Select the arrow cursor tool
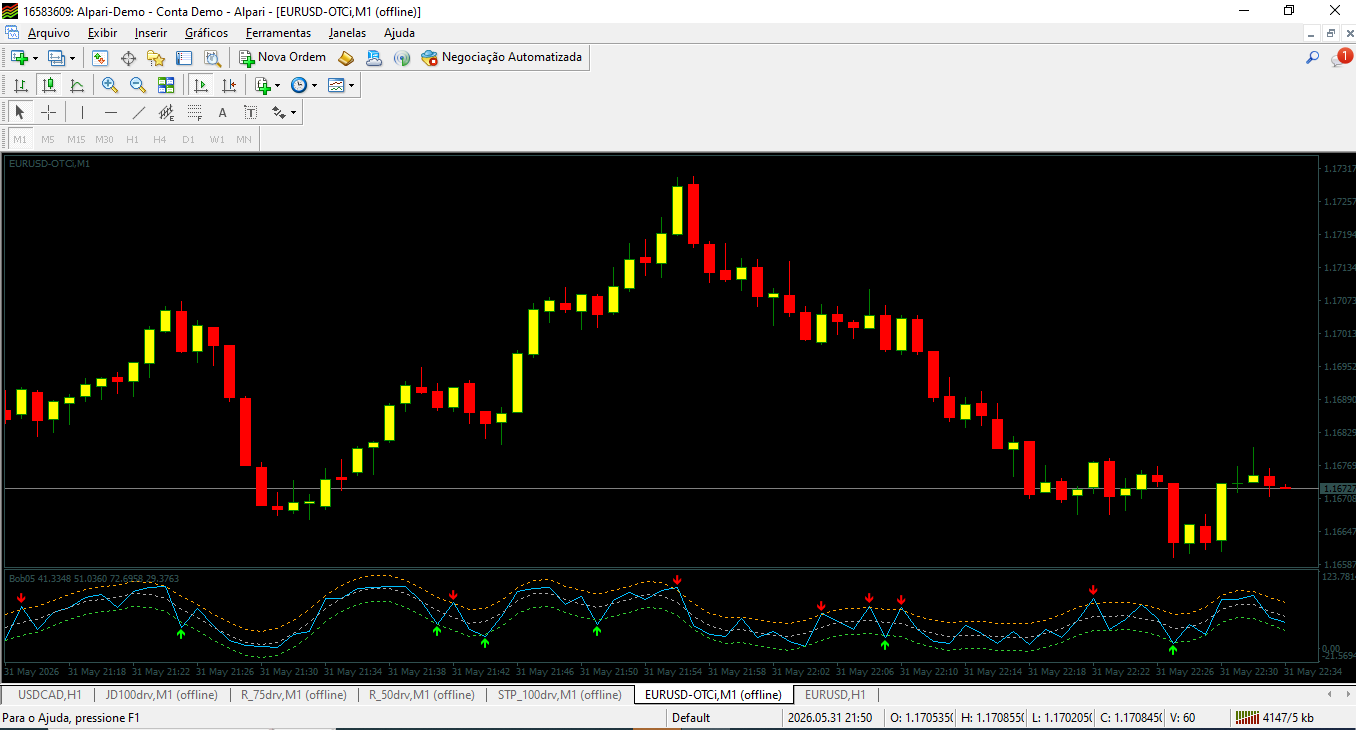 coord(20,112)
